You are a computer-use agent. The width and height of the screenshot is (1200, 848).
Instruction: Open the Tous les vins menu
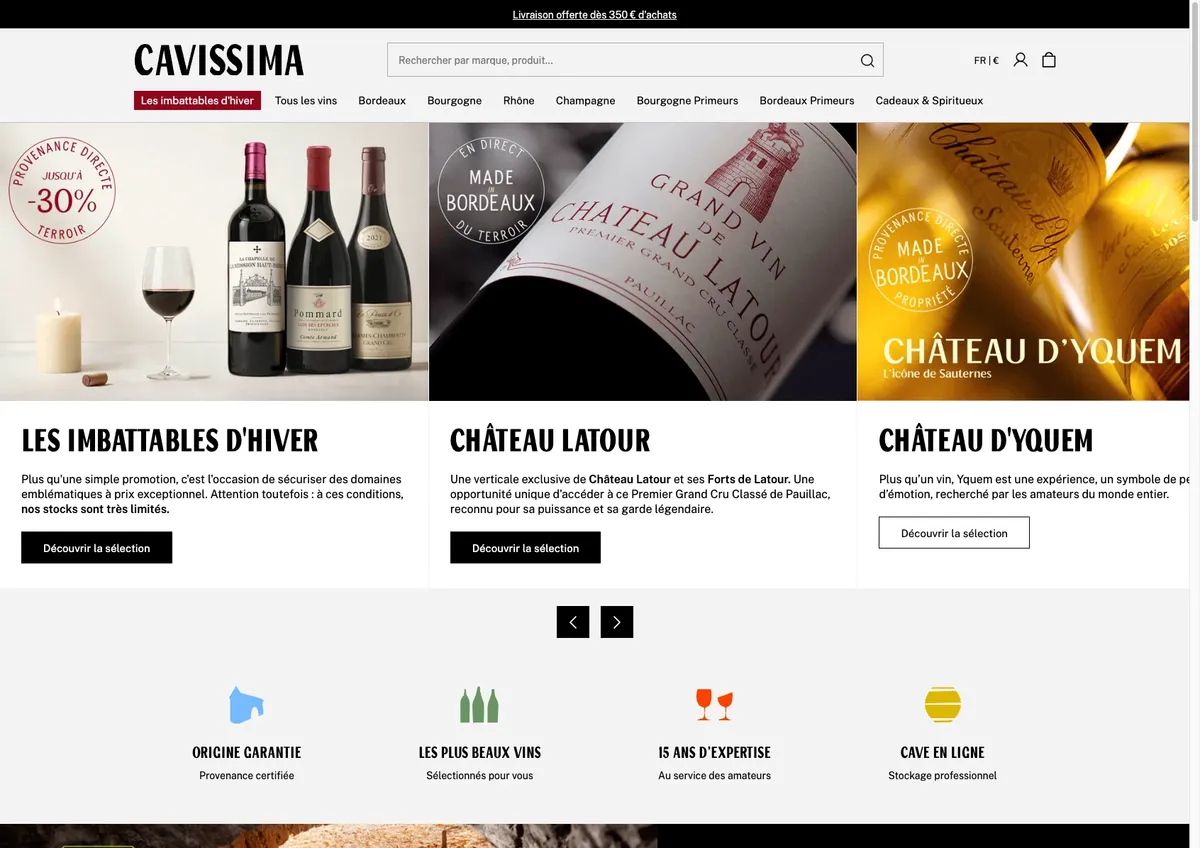click(306, 100)
